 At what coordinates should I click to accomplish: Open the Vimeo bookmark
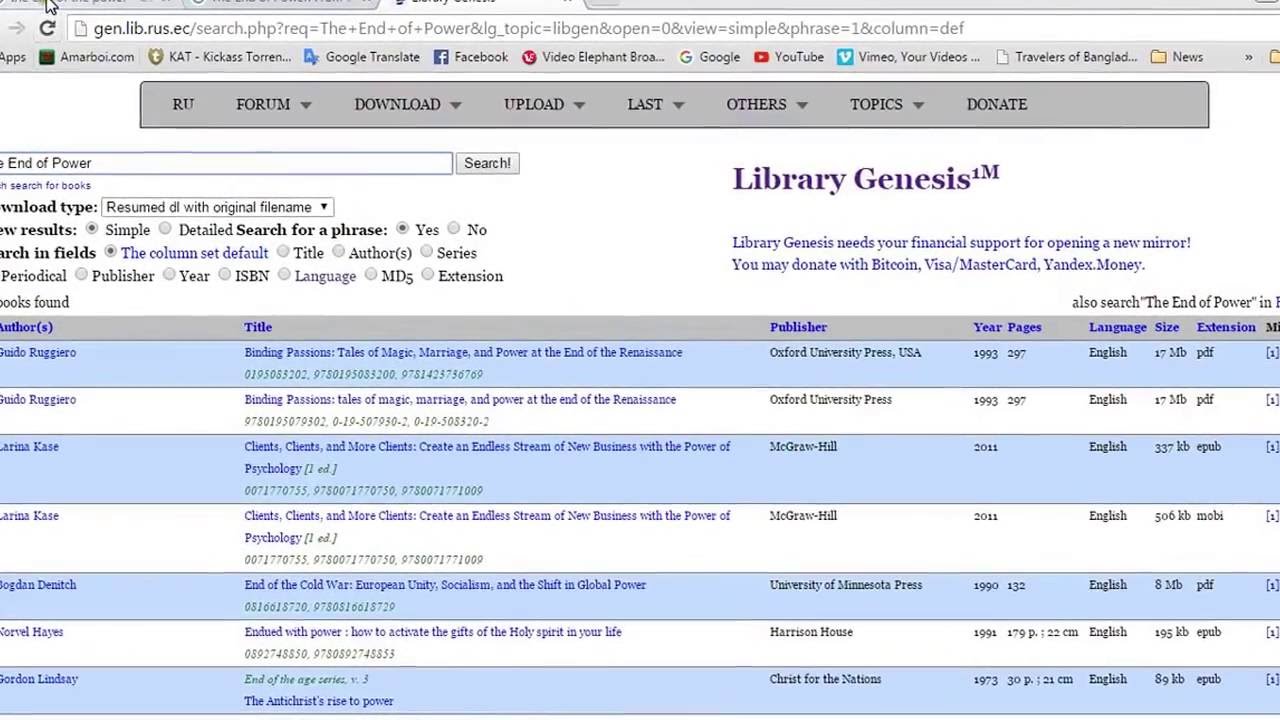[909, 57]
